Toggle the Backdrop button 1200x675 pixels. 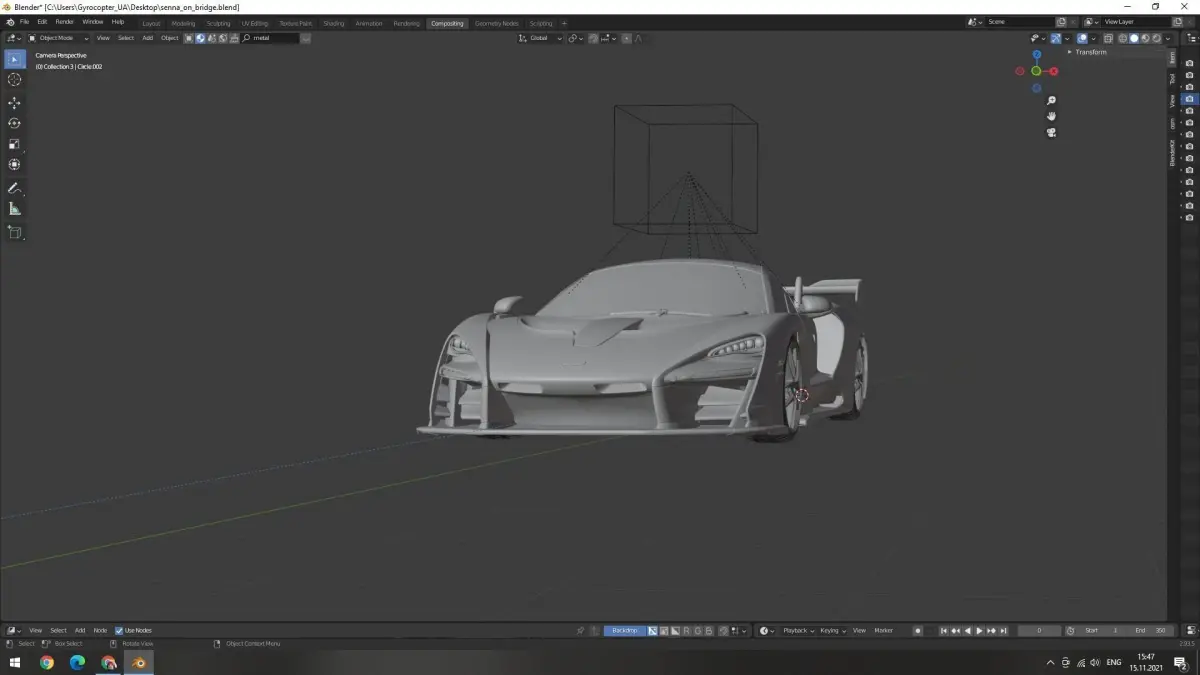coord(625,631)
